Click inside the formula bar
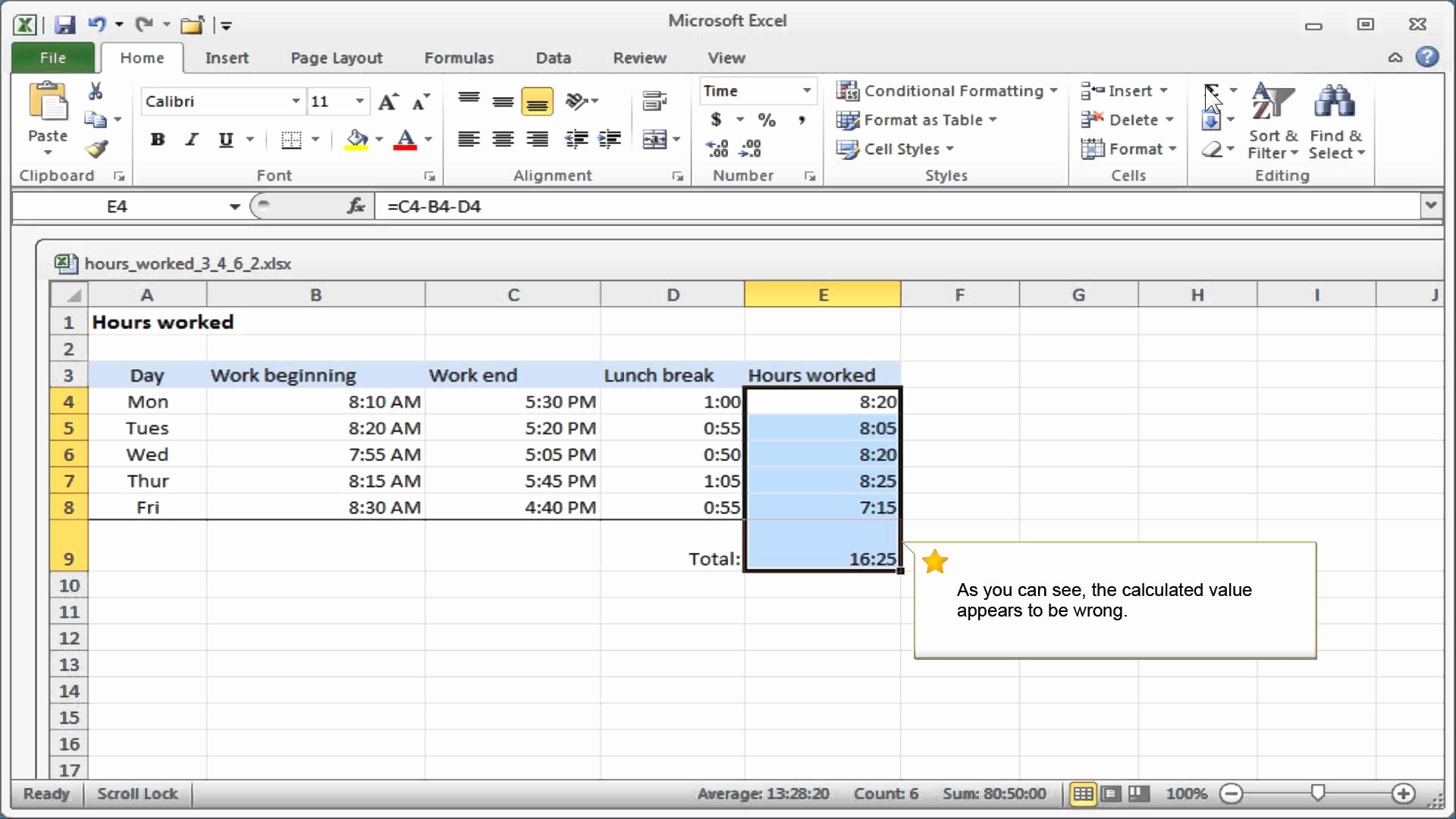Viewport: 1456px width, 819px height. point(682,206)
